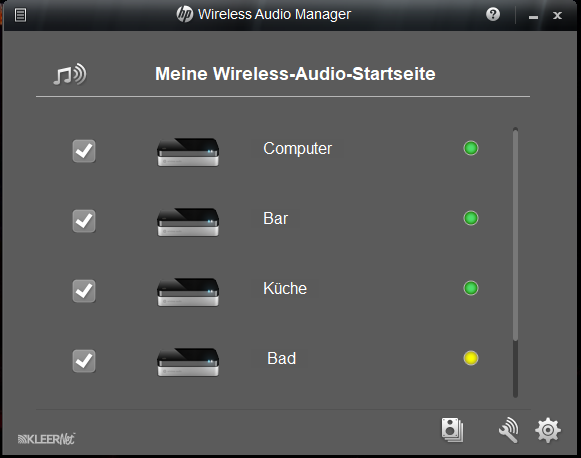
Task: Click the KleerNet logo
Action: click(46, 439)
